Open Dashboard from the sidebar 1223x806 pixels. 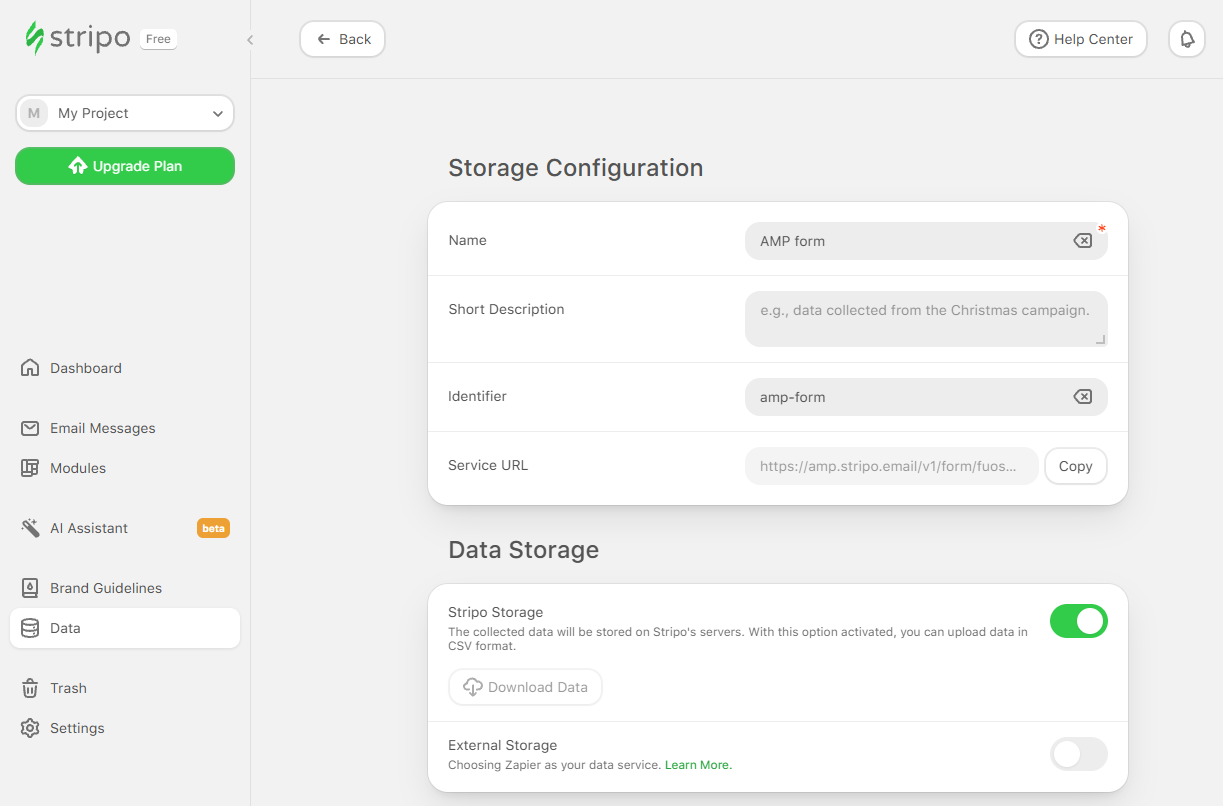coord(125,368)
